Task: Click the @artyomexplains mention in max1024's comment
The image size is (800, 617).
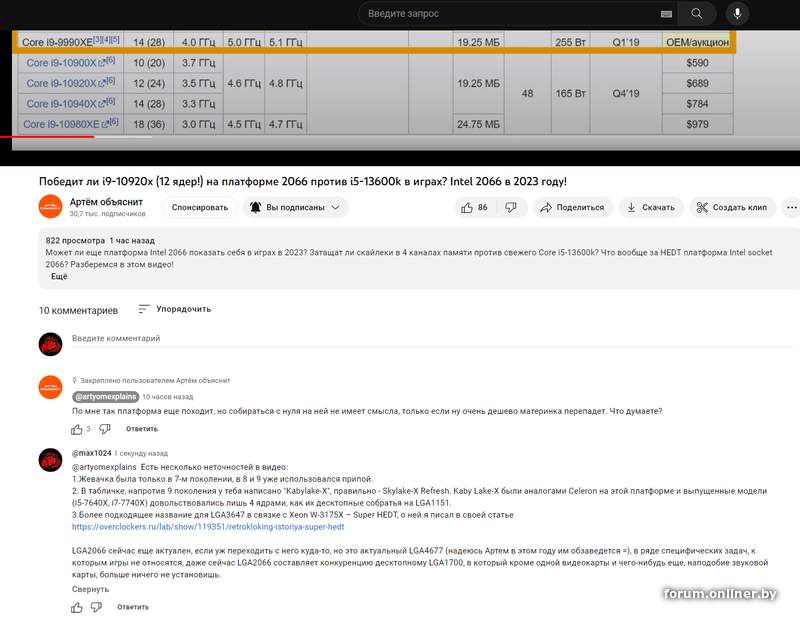Action: [104, 467]
